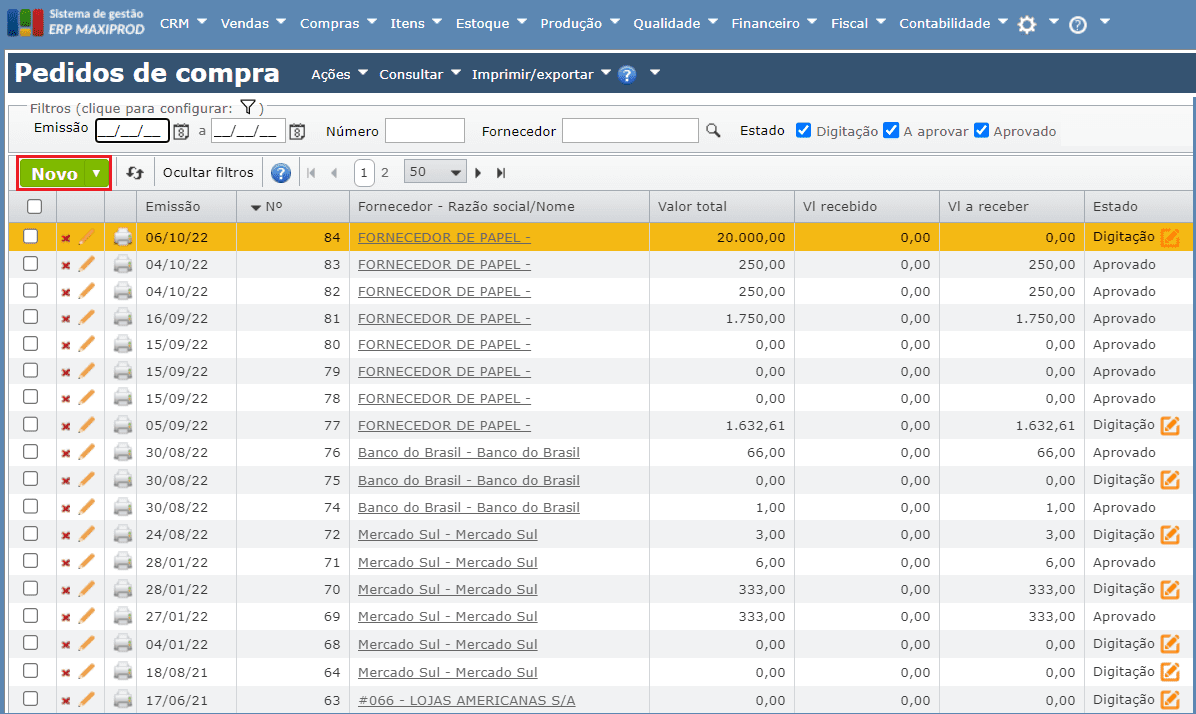Open the Mercado Sul supplier link on order 72
Image resolution: width=1196 pixels, height=714 pixels.
pos(446,534)
